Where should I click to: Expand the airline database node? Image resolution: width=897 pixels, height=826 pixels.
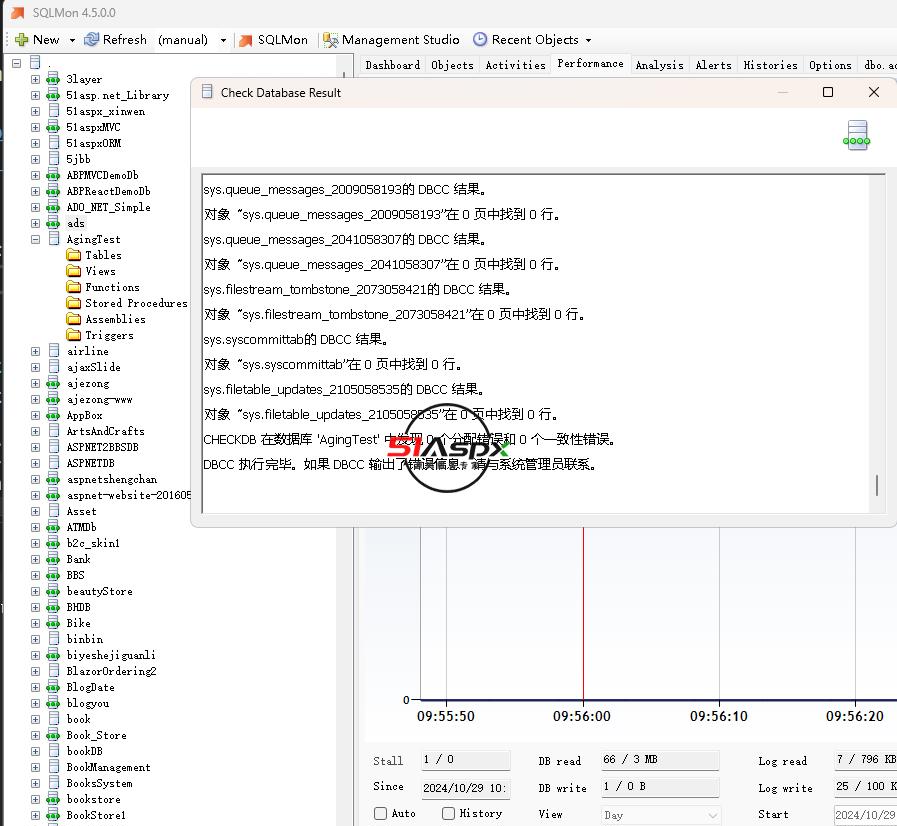(x=36, y=351)
